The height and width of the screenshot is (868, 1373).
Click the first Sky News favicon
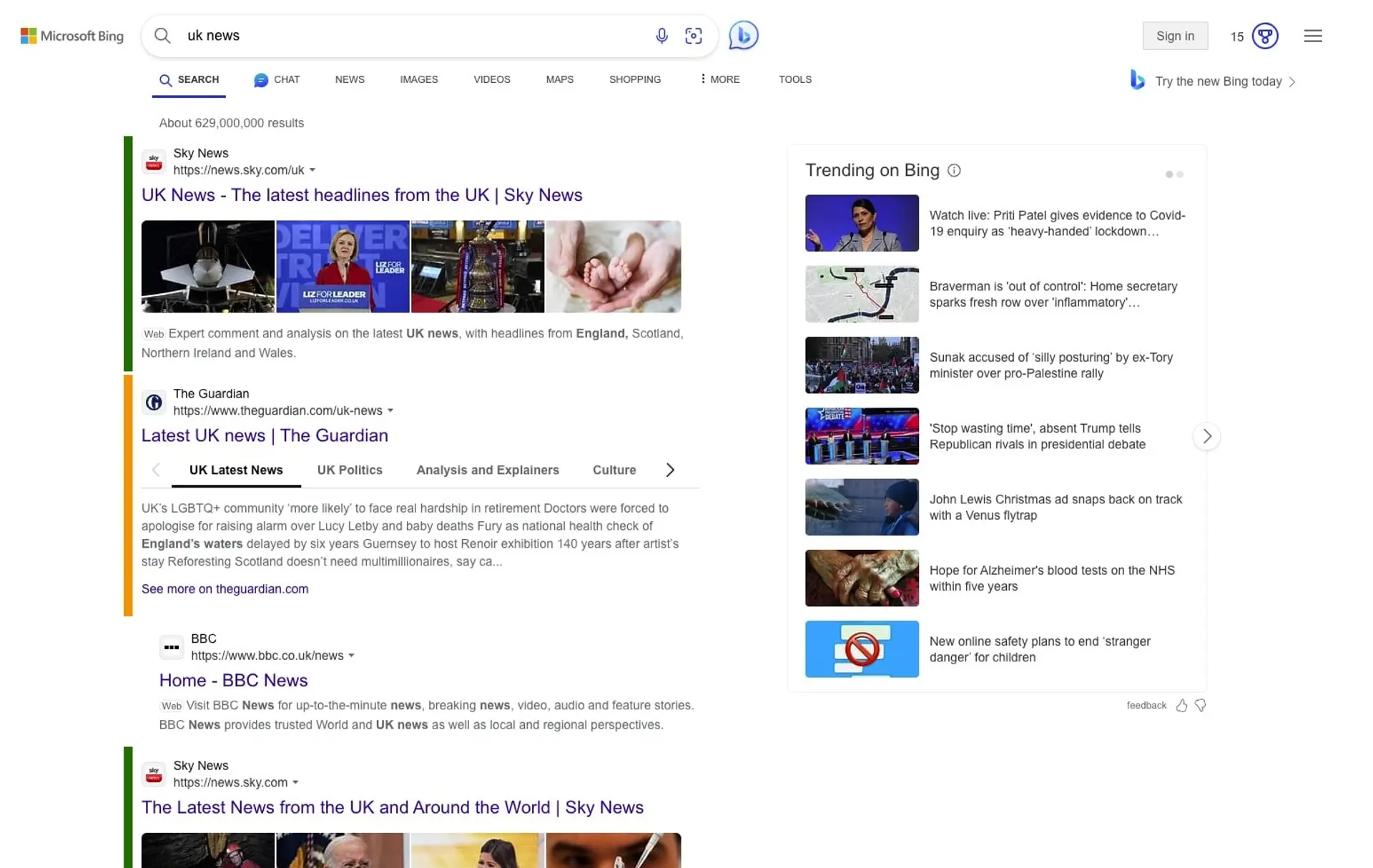(x=154, y=162)
